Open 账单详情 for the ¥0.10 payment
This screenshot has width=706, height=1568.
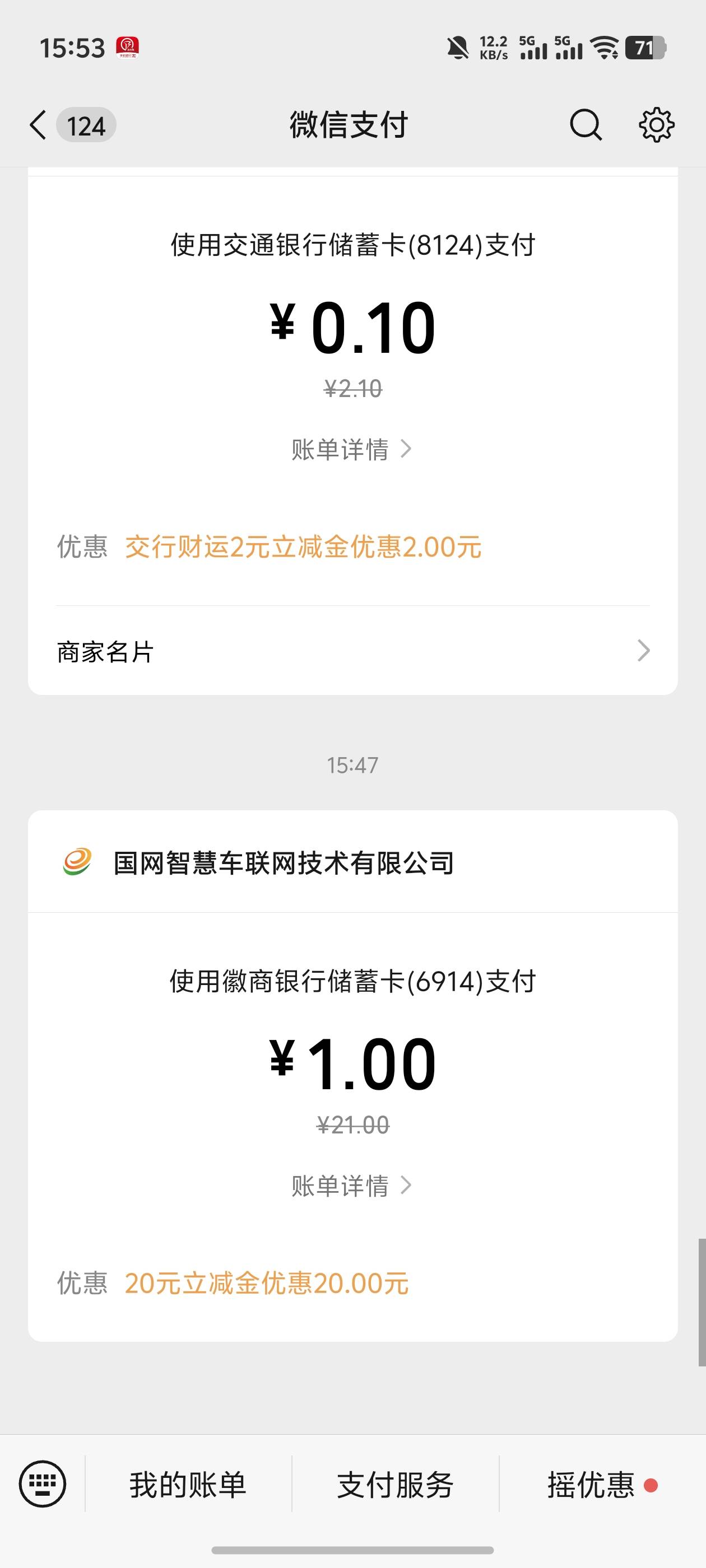[351, 450]
